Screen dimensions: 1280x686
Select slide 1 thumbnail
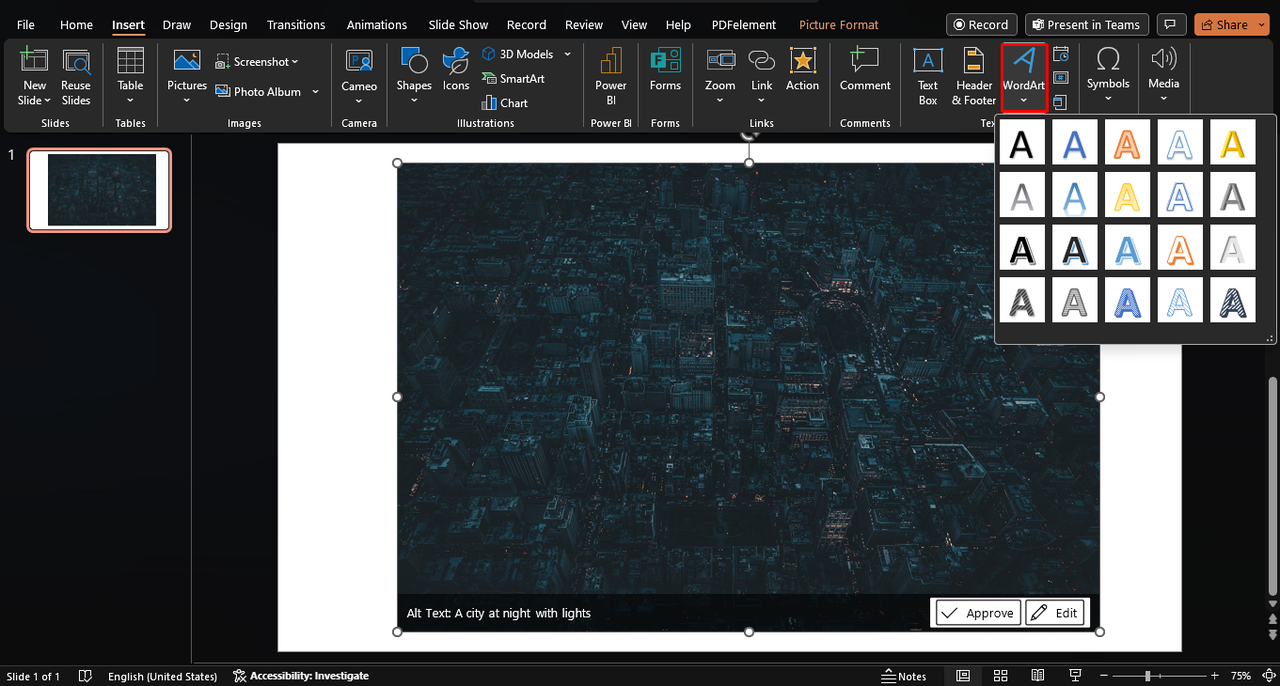99,190
